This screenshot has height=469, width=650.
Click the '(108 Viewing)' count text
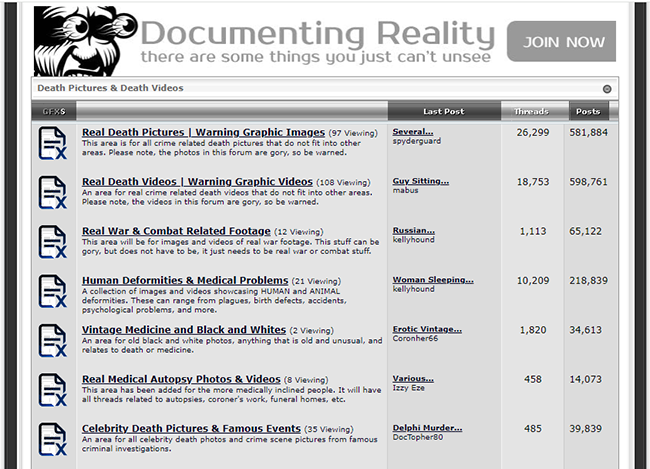tap(343, 183)
